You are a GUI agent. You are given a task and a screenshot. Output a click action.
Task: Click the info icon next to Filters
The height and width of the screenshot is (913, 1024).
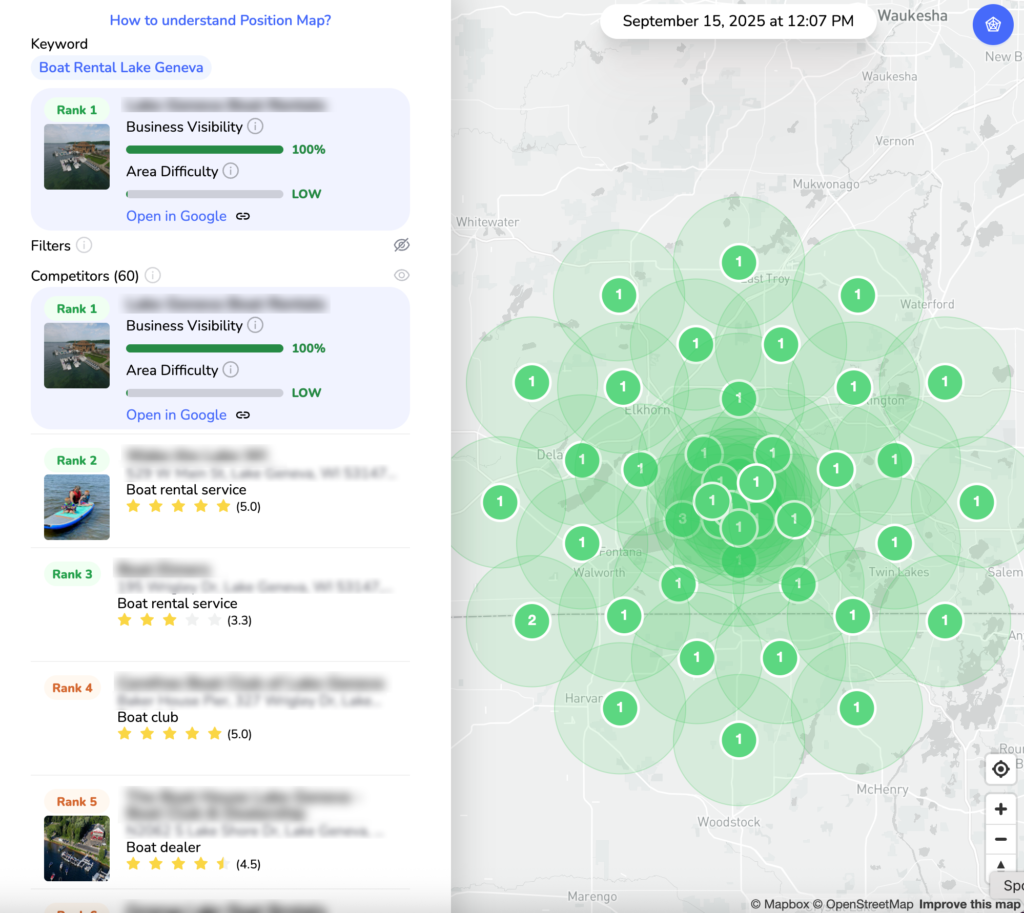(84, 245)
